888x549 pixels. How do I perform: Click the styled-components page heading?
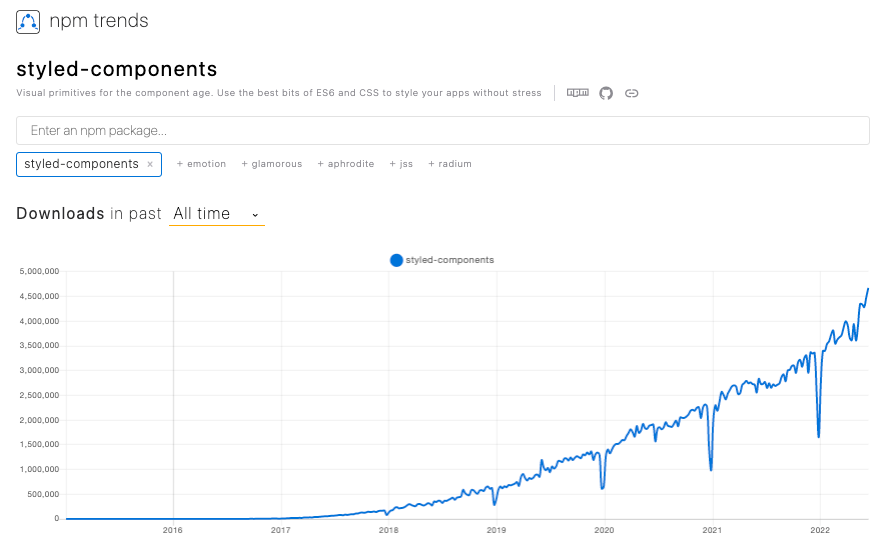click(117, 69)
